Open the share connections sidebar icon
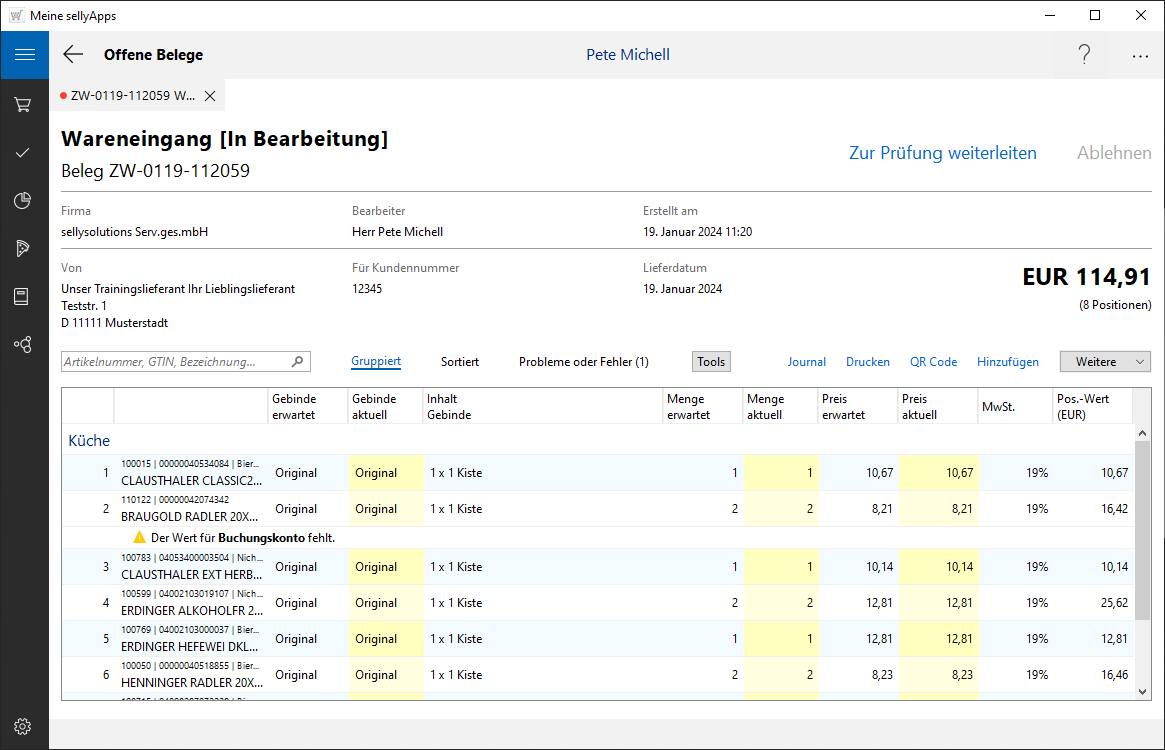Image resolution: width=1165 pixels, height=750 pixels. [24, 344]
